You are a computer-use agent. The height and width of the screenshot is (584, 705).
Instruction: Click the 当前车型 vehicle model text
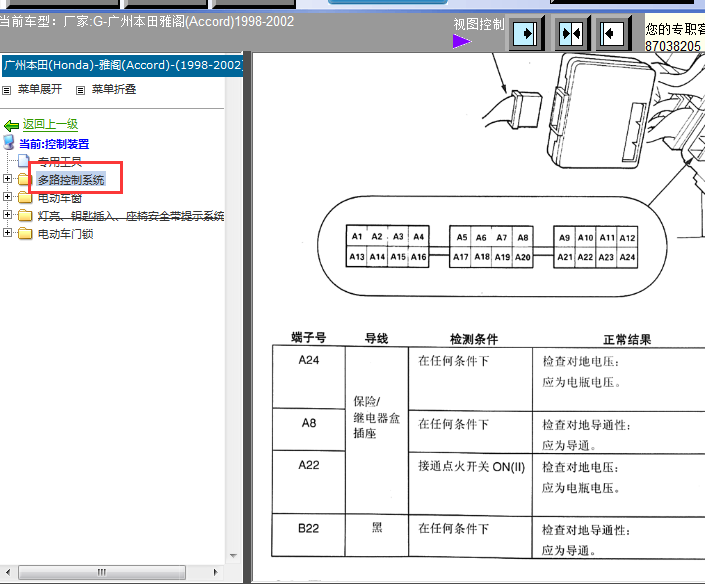click(x=147, y=21)
